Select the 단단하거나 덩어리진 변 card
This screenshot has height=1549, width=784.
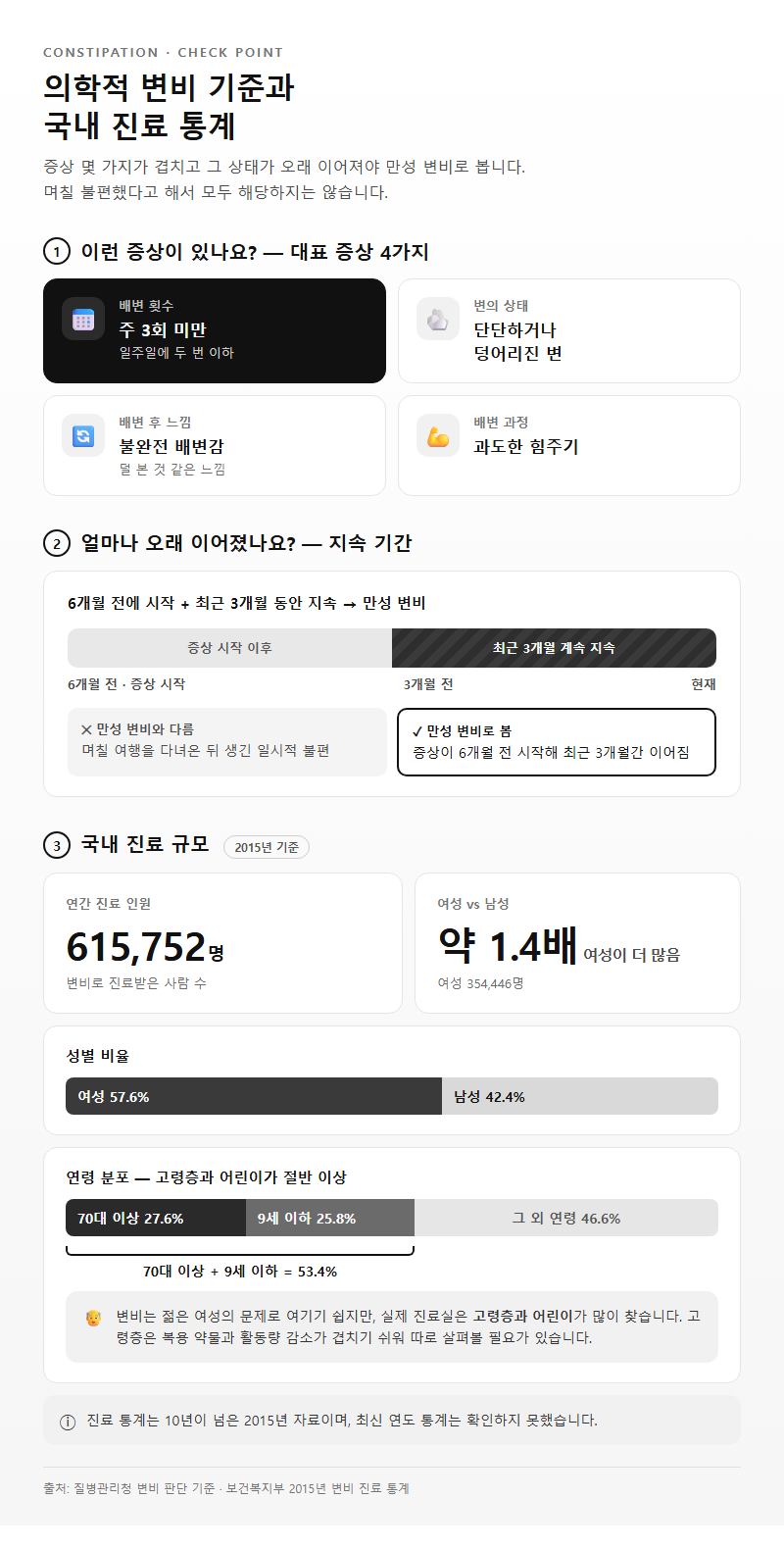tap(569, 330)
